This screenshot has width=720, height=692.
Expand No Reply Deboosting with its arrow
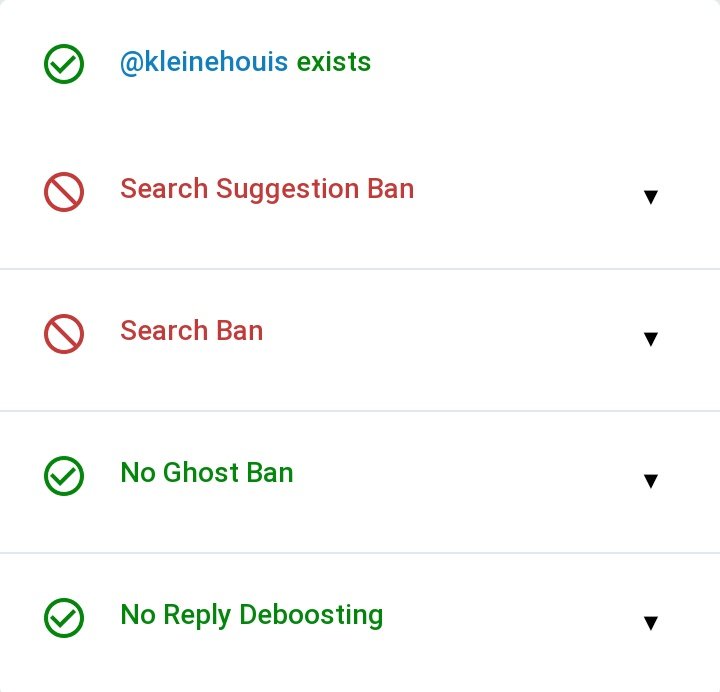tap(650, 623)
